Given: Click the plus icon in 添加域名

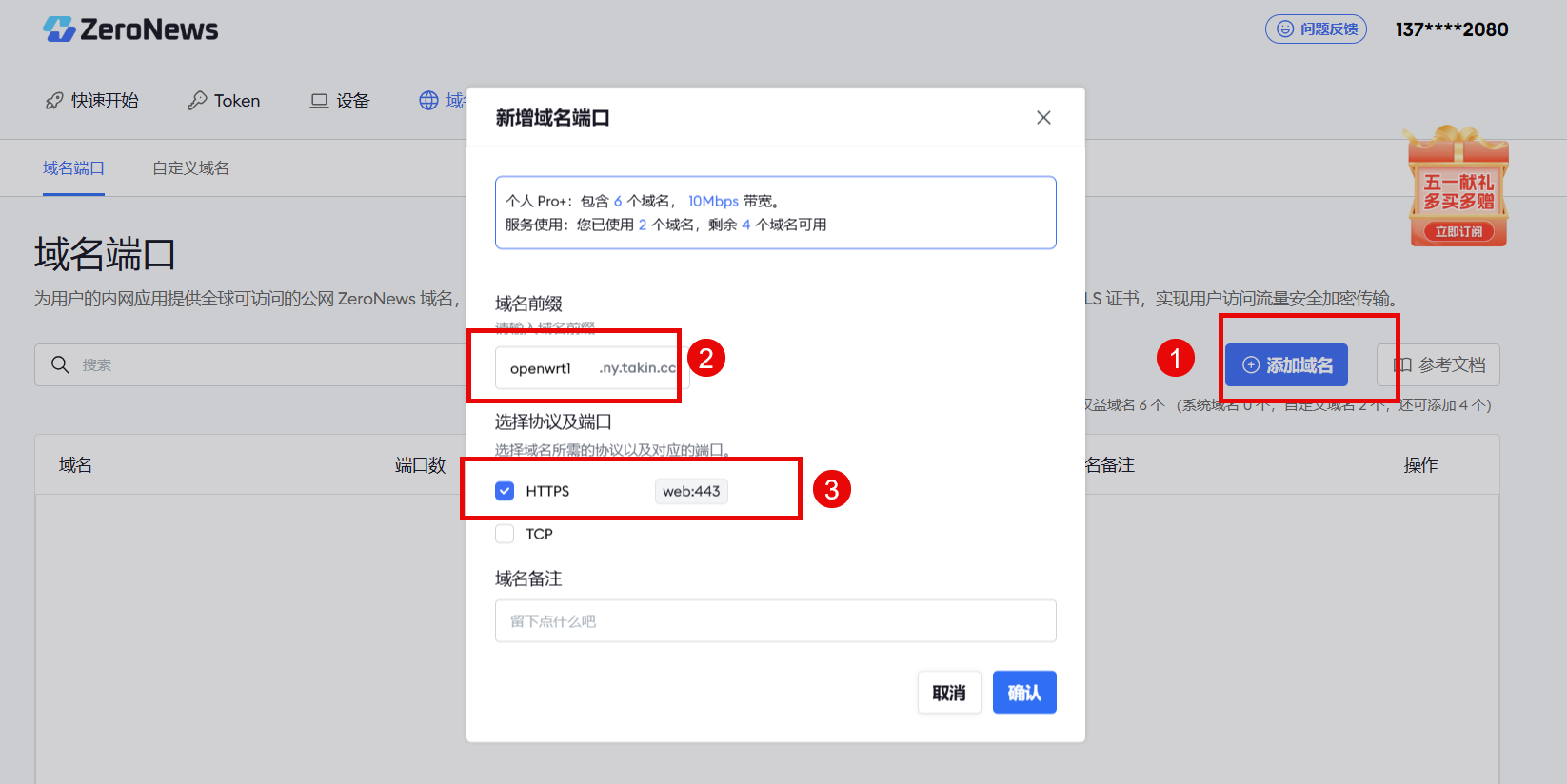Looking at the screenshot, I should pos(1251,365).
